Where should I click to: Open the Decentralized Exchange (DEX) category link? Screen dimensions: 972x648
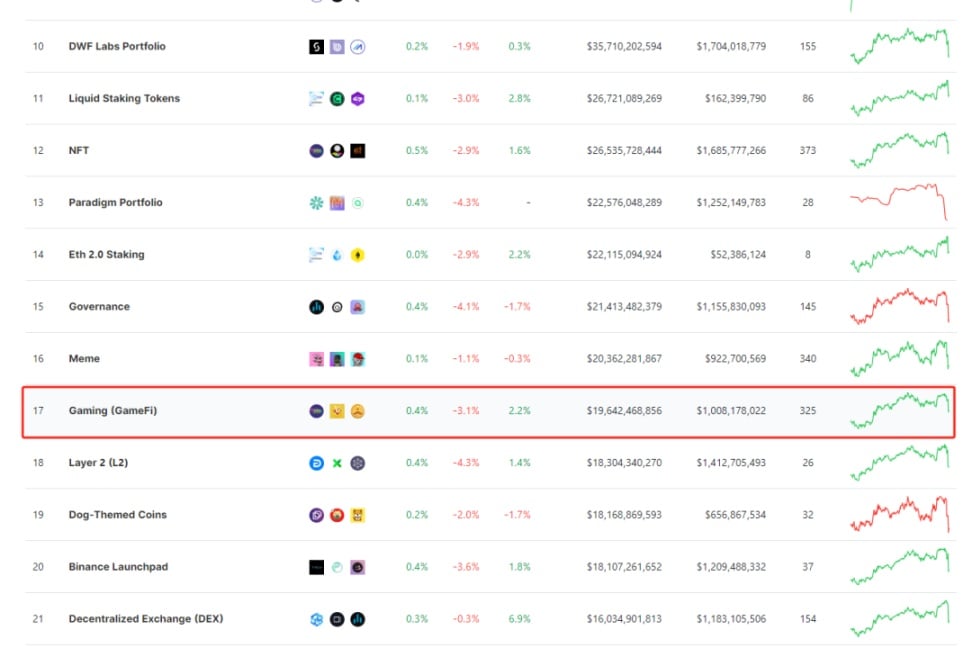[146, 619]
